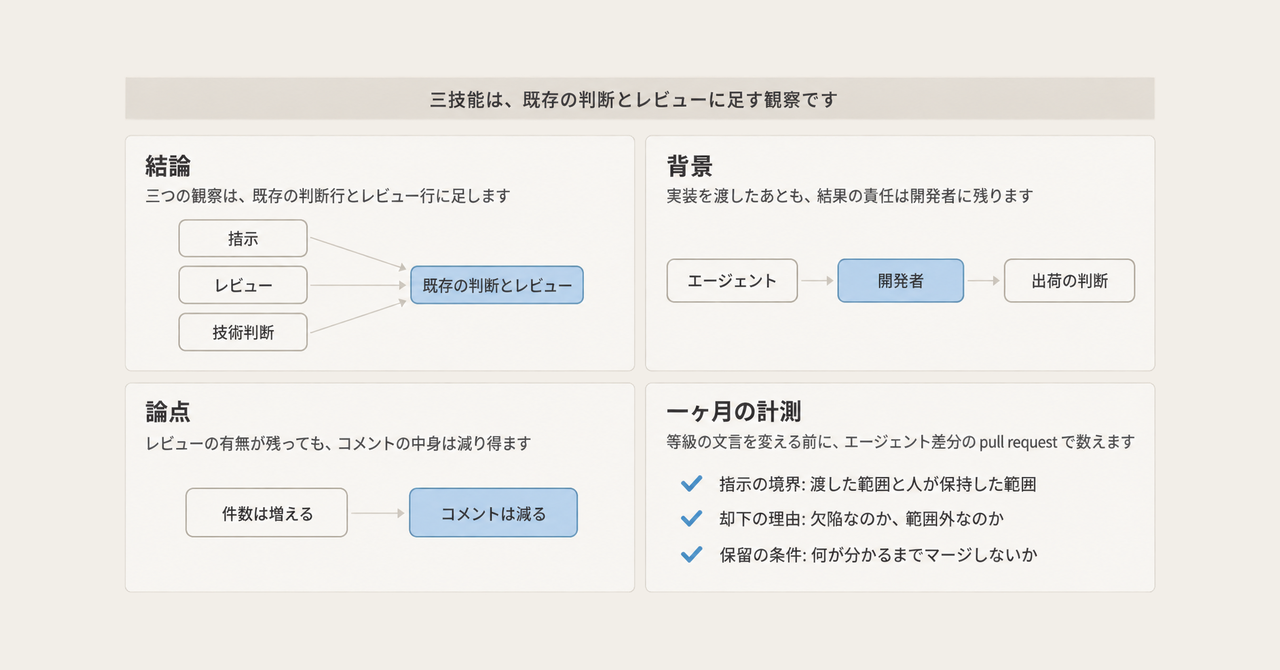Viewport: 1280px width, 670px height.
Task: Click the text 保留の条件: 何が分かるまでマージしないか
Action: coord(878,554)
